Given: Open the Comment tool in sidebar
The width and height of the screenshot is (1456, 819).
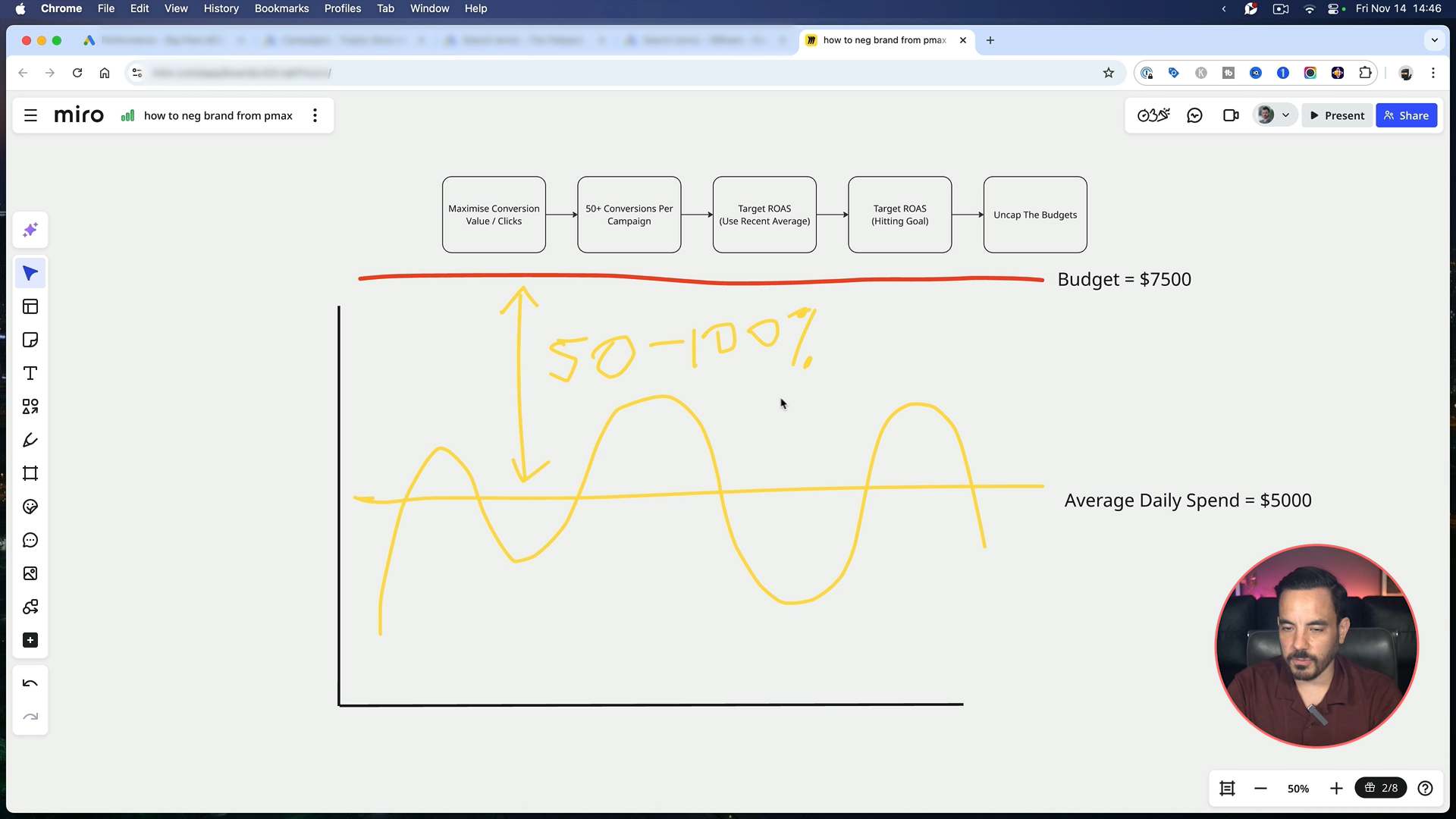Looking at the screenshot, I should tap(30, 541).
